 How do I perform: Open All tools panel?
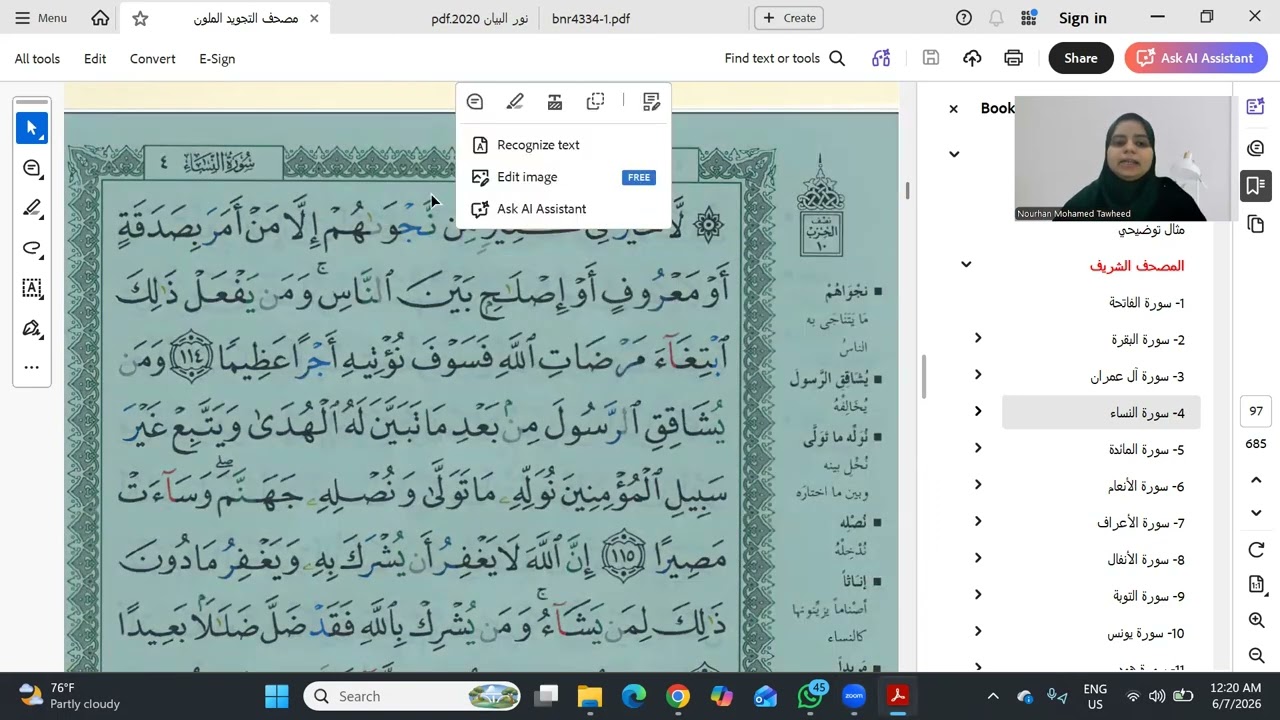37,59
